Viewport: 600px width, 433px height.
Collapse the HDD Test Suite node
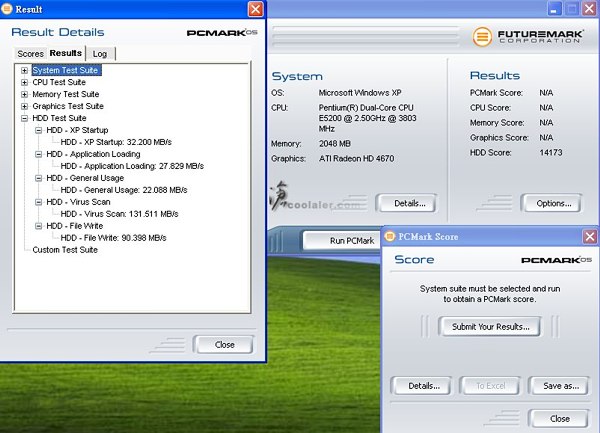[24, 118]
